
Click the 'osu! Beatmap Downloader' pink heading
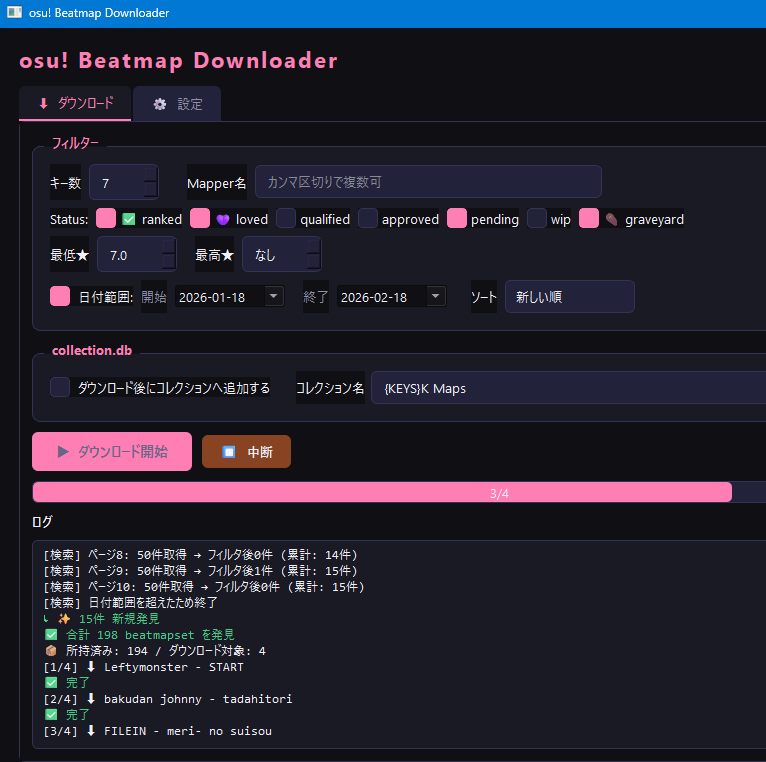pyautogui.click(x=178, y=61)
